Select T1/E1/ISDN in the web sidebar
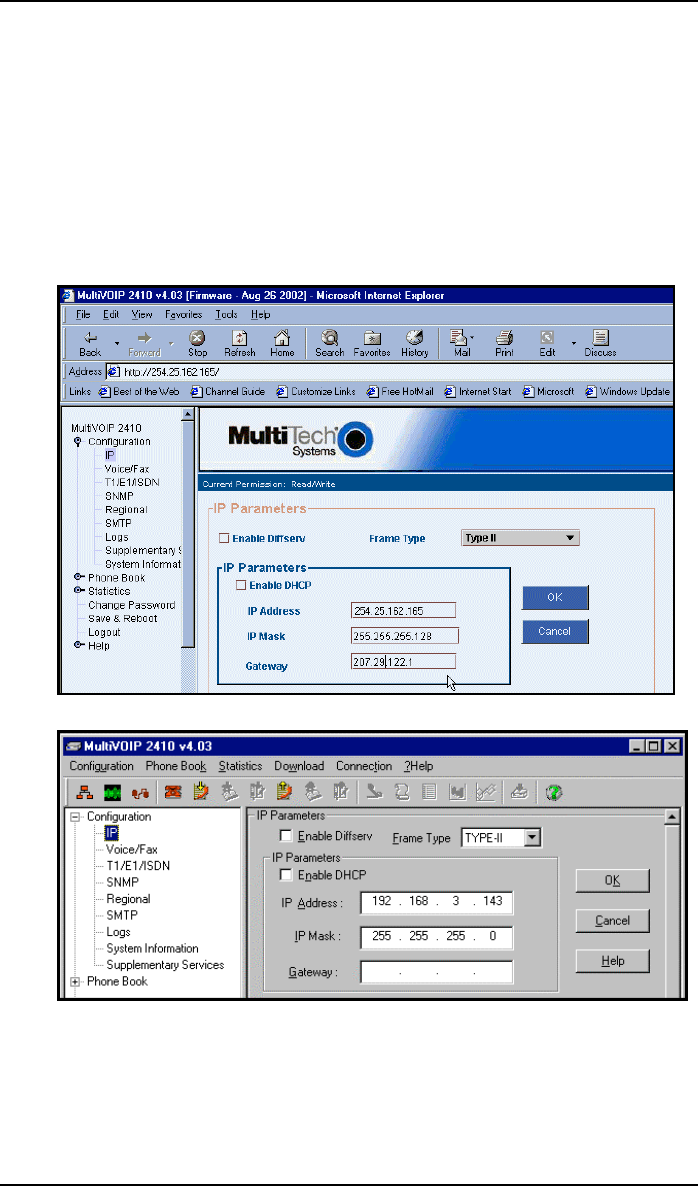 [132, 483]
